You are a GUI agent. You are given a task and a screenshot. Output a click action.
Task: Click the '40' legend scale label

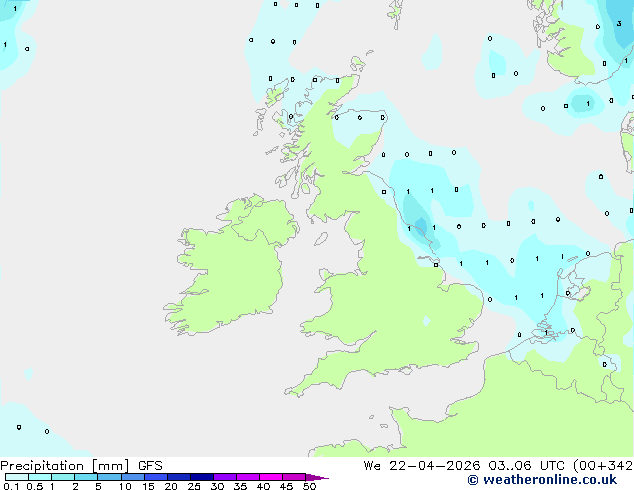(x=263, y=486)
